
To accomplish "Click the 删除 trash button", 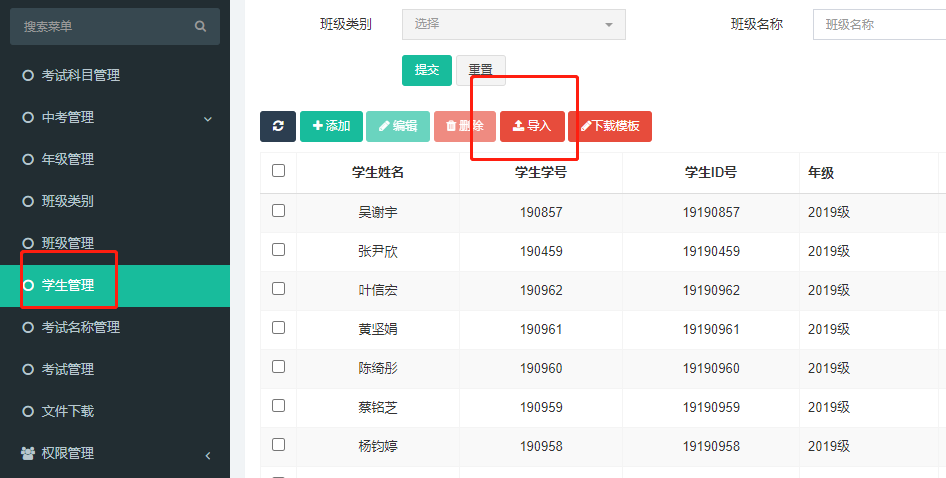I will click(x=465, y=126).
